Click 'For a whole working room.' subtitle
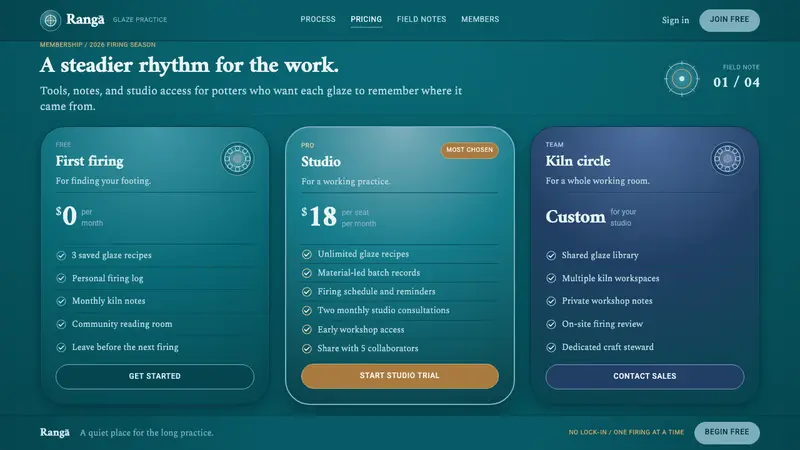Viewport: 800px width, 450px height. 597,181
